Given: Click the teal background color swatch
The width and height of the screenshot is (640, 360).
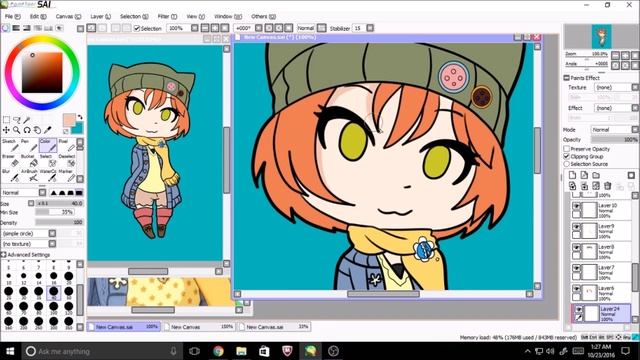Looking at the screenshot, I should (78, 129).
